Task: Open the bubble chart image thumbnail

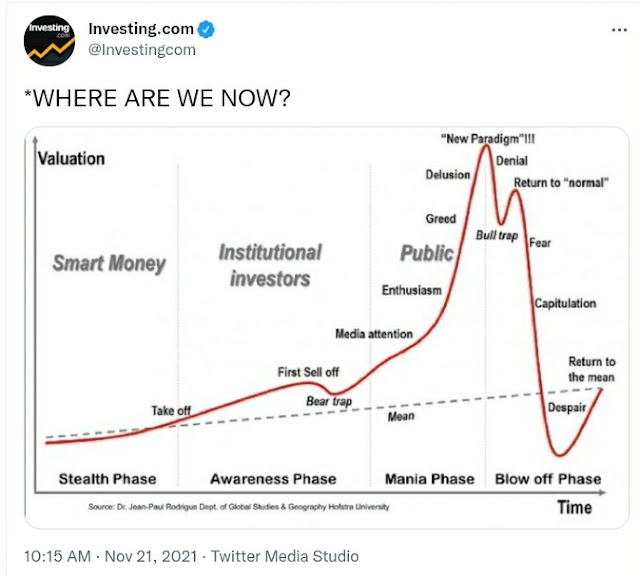Action: 327,328
